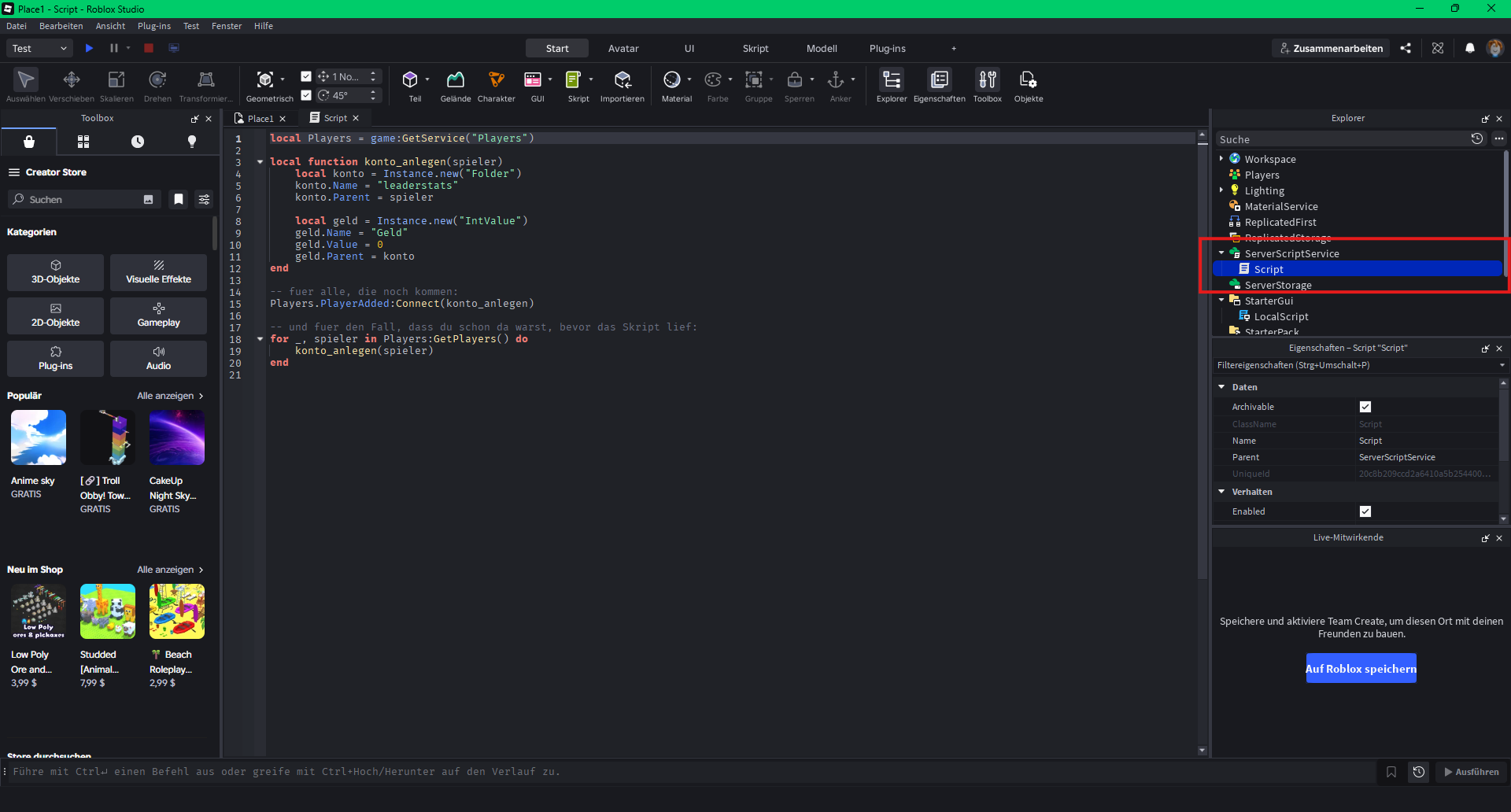Toggle the Toolbox panel button
The width and height of the screenshot is (1511, 812).
pyautogui.click(x=988, y=85)
